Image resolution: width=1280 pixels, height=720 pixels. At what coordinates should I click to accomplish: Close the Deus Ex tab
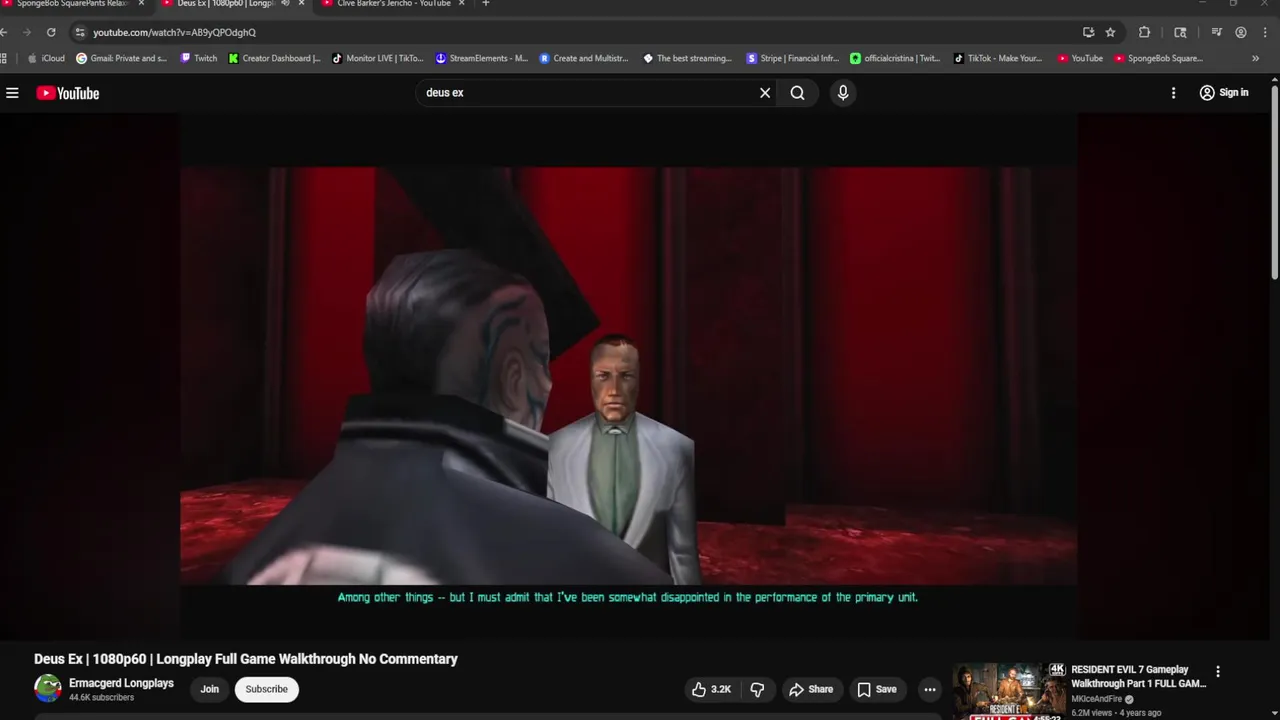301,3
